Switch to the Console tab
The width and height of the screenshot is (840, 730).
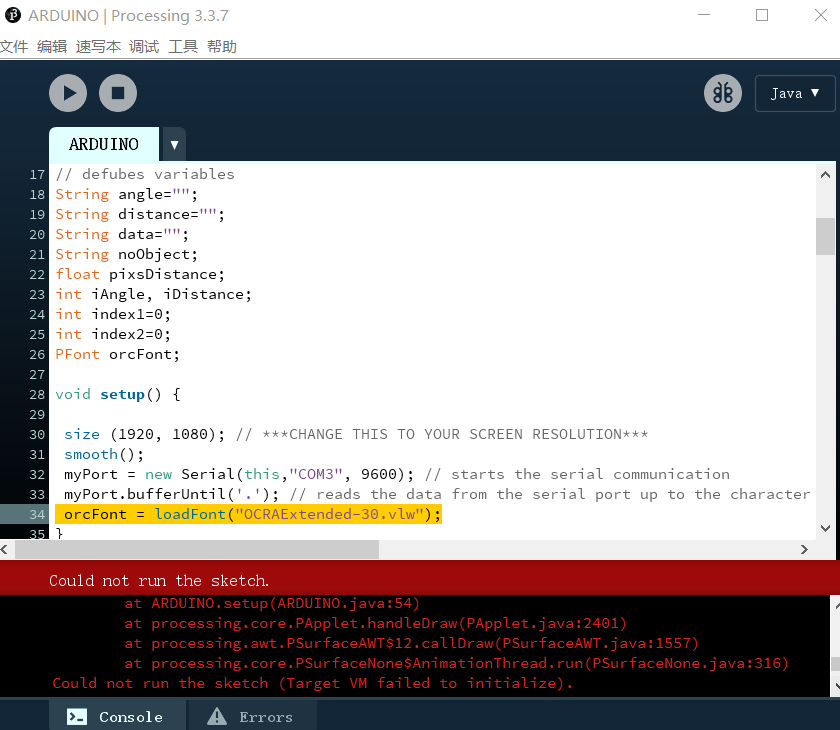[117, 716]
